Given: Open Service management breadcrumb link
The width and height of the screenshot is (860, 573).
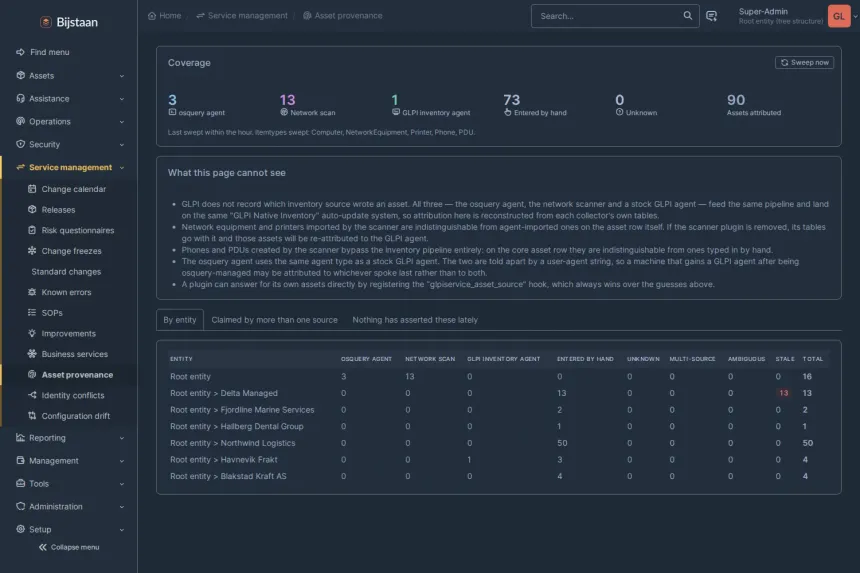Looking at the screenshot, I should 242,15.
